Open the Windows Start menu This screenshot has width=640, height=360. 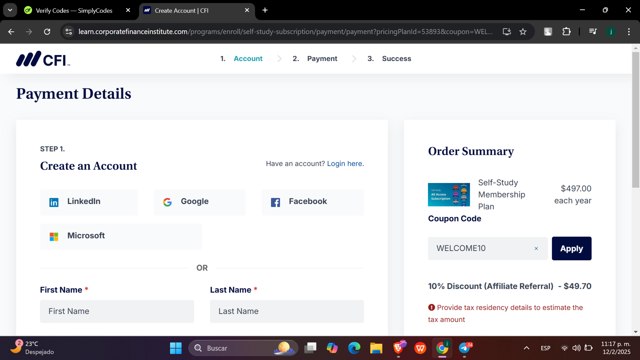click(176, 348)
